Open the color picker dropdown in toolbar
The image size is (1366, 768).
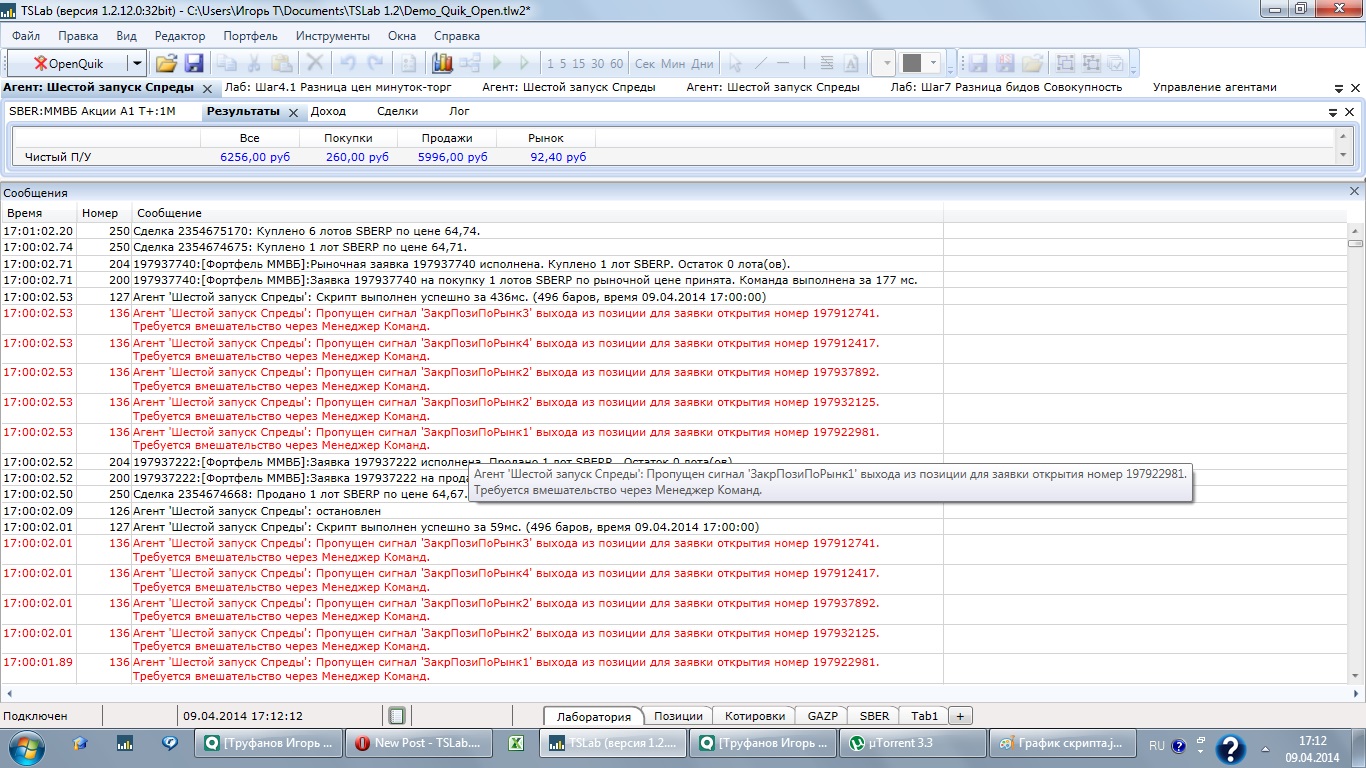click(933, 63)
